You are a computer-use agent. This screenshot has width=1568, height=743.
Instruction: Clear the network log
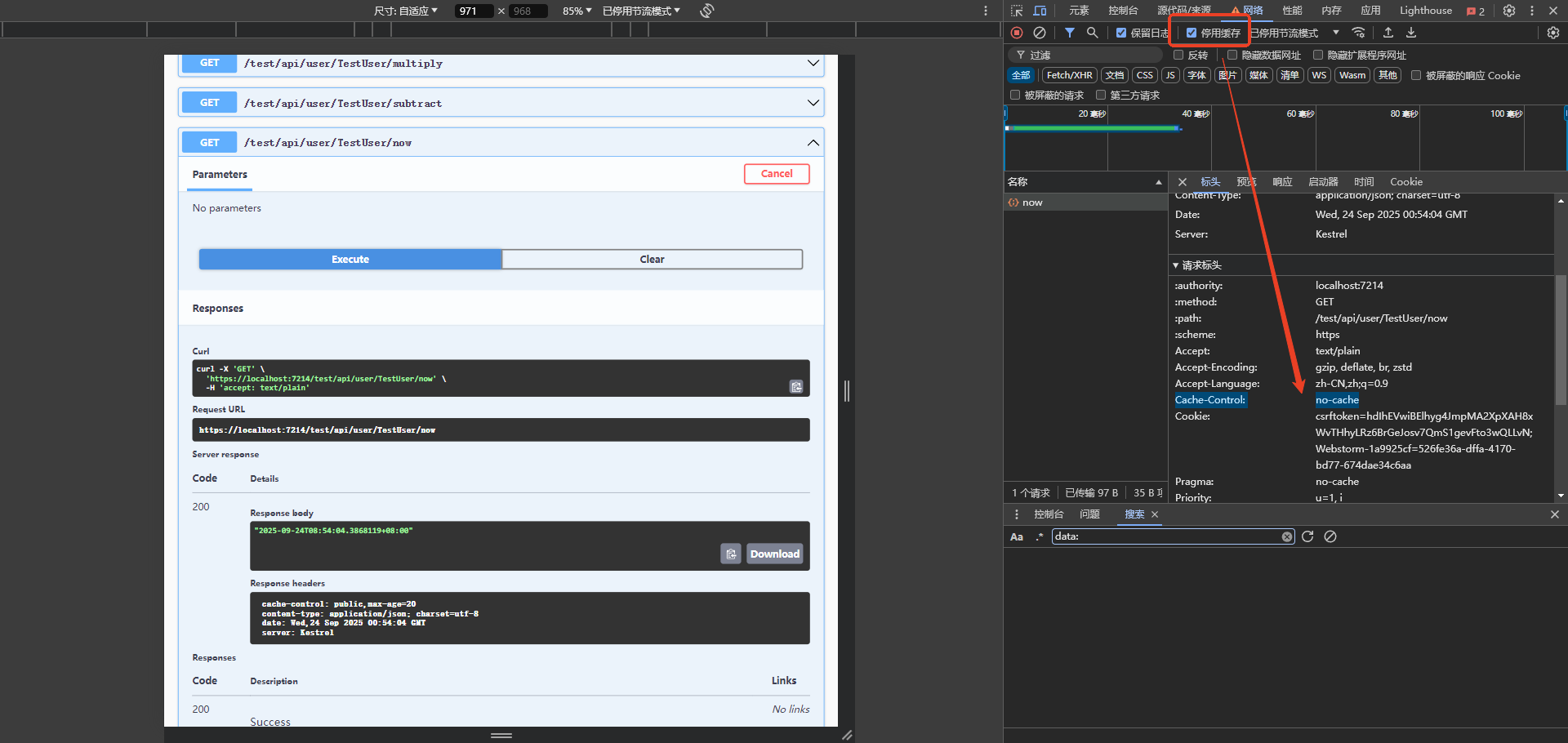(1040, 33)
